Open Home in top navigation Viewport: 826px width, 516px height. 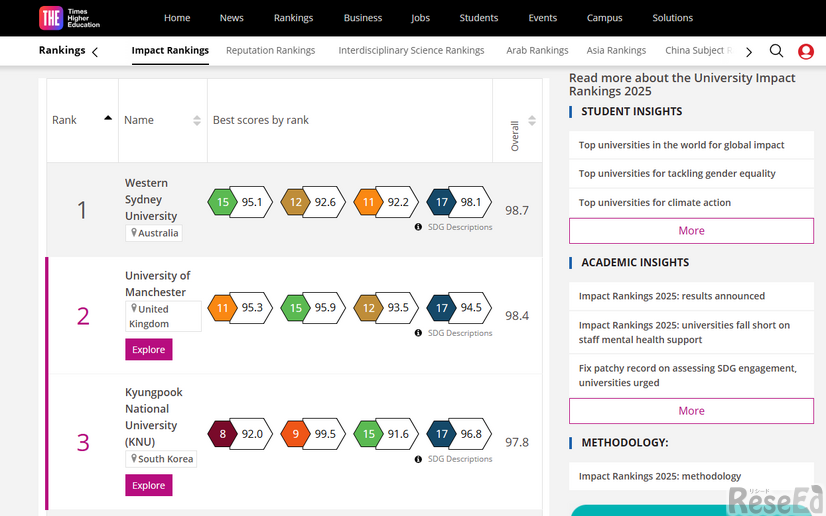(177, 18)
